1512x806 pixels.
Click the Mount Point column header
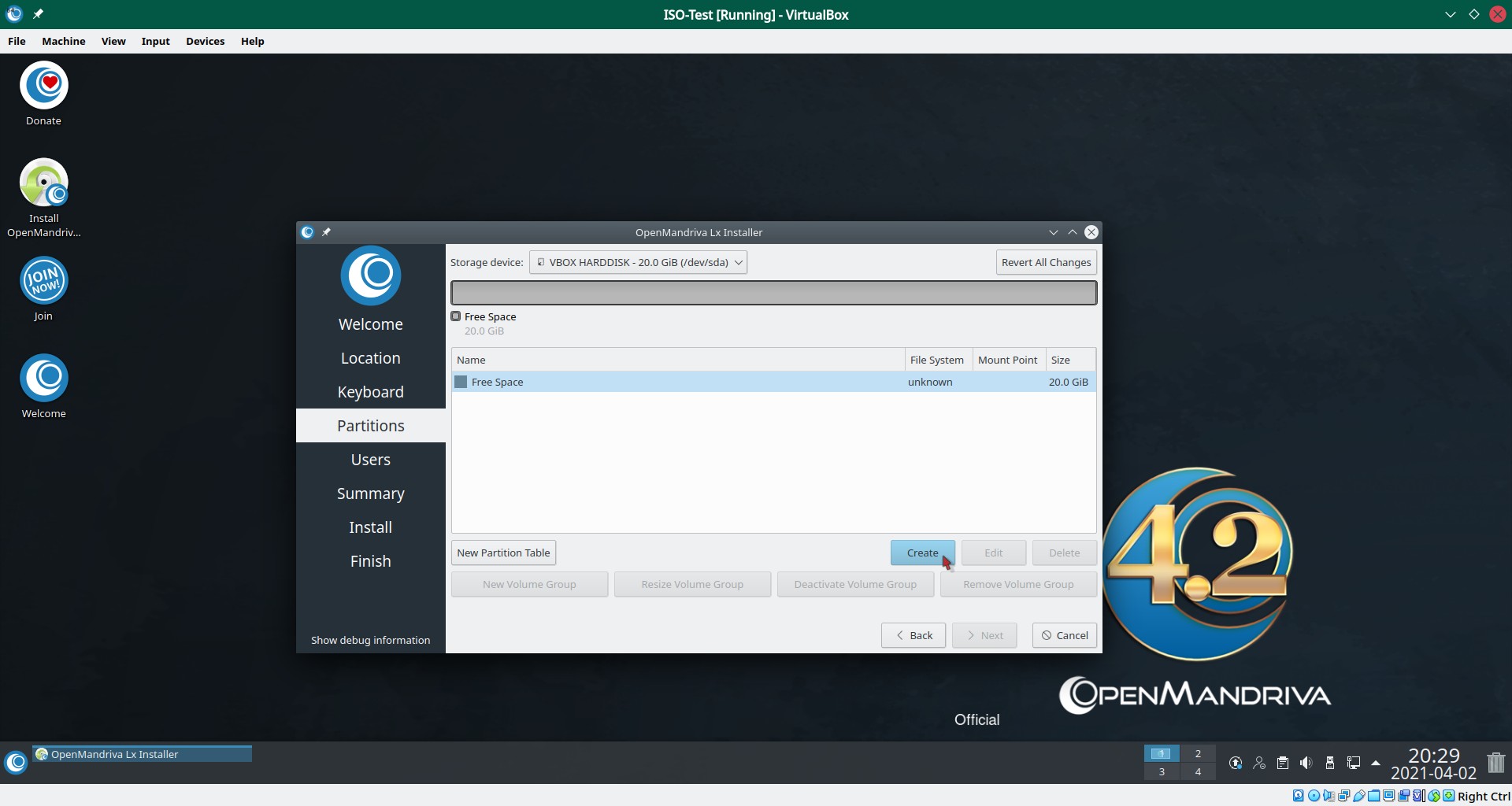(x=1009, y=360)
